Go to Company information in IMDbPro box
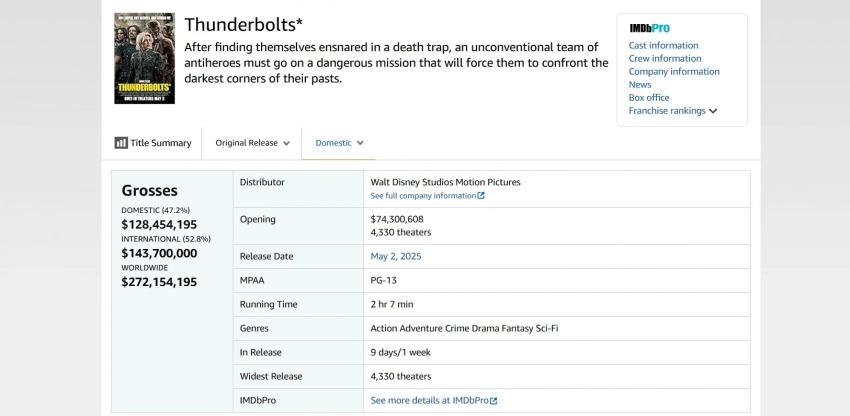 point(674,72)
